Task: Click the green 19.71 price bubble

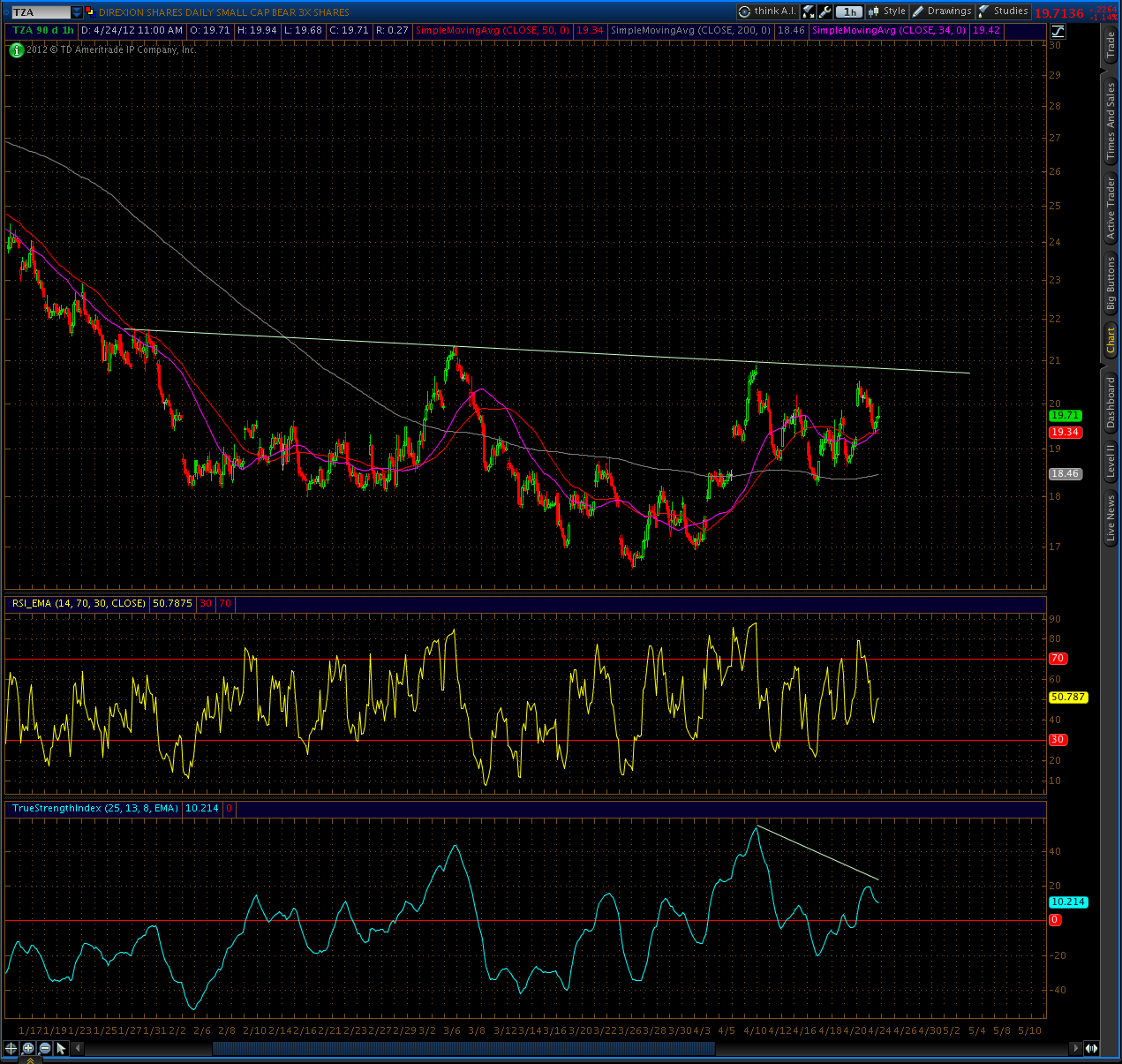Action: (1065, 416)
